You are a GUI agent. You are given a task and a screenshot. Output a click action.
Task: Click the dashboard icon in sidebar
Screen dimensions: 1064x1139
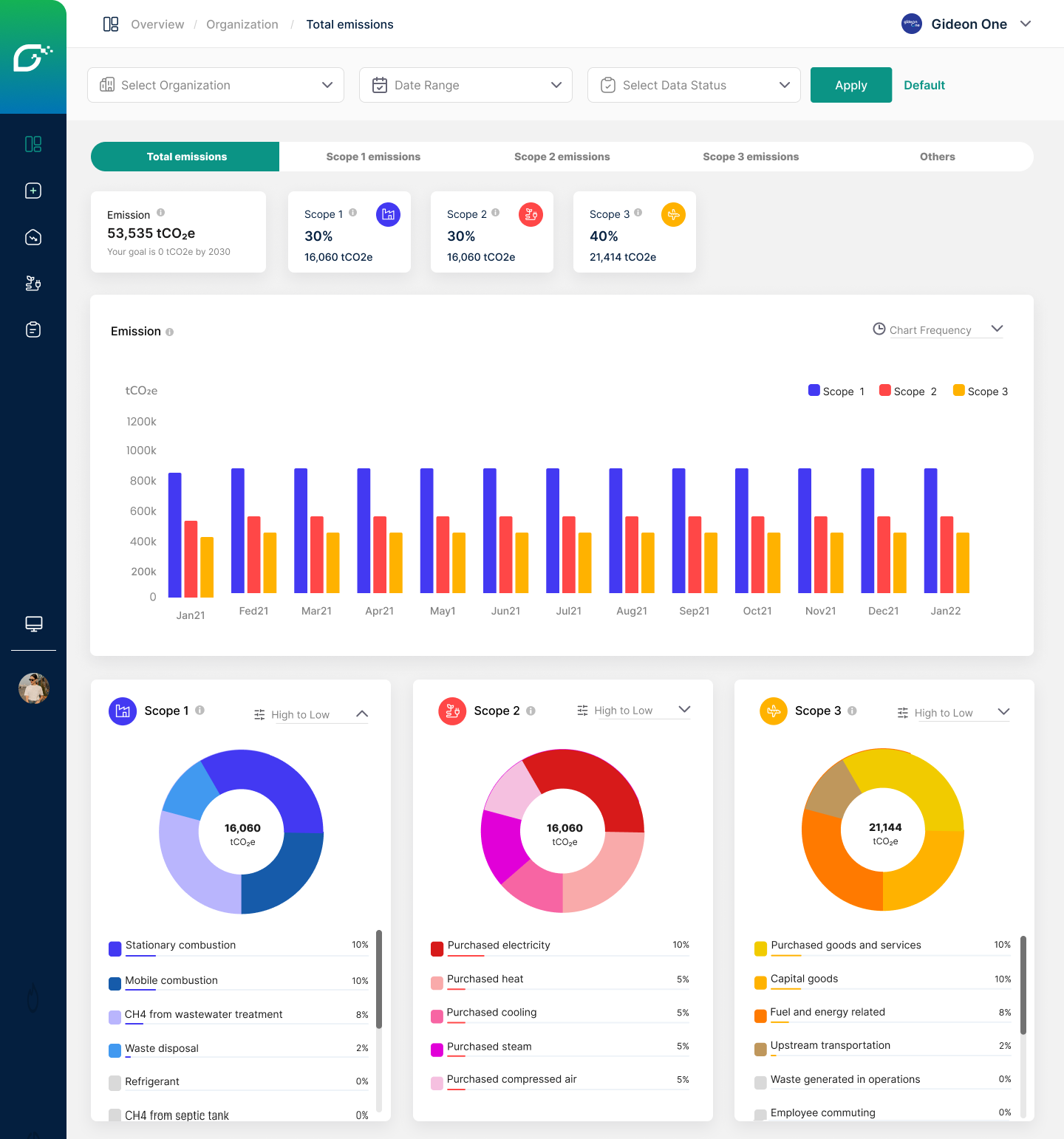point(33,144)
